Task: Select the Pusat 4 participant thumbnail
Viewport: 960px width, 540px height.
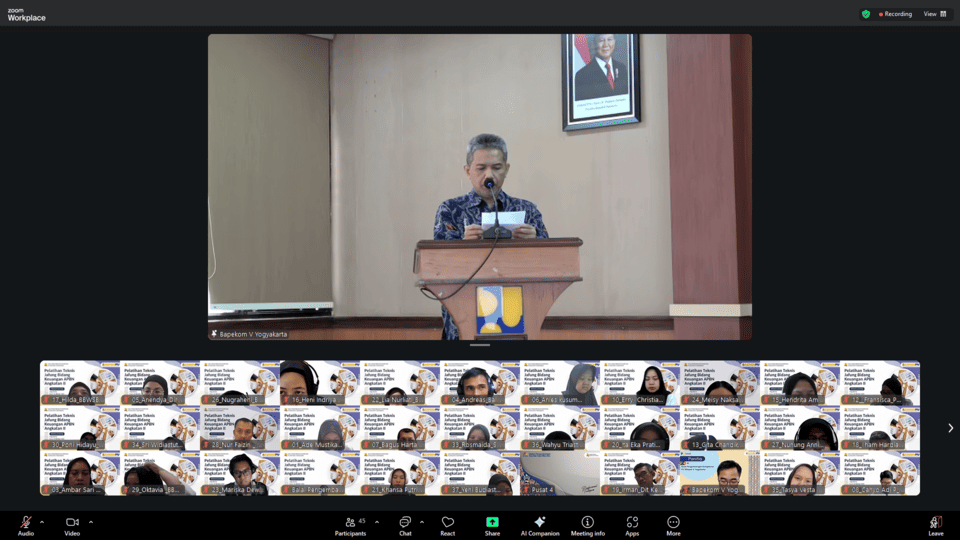Action: tap(560, 473)
